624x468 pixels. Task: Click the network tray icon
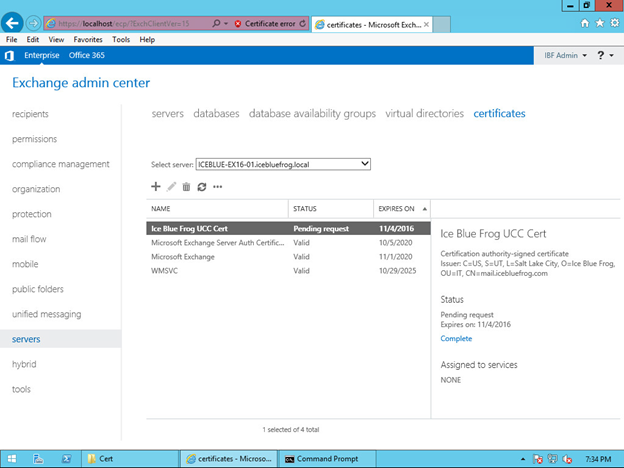(x=552, y=459)
